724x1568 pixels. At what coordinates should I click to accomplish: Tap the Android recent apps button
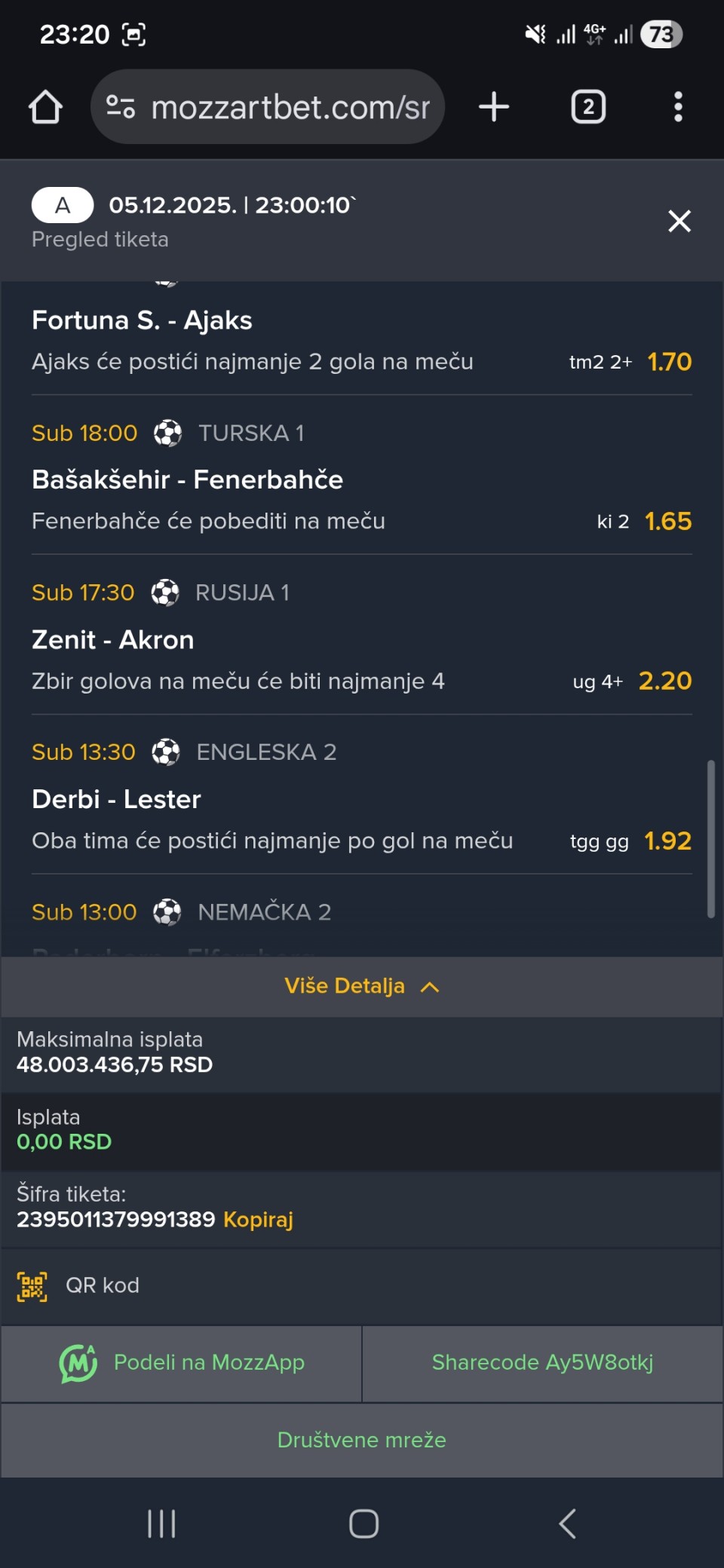[x=161, y=1524]
